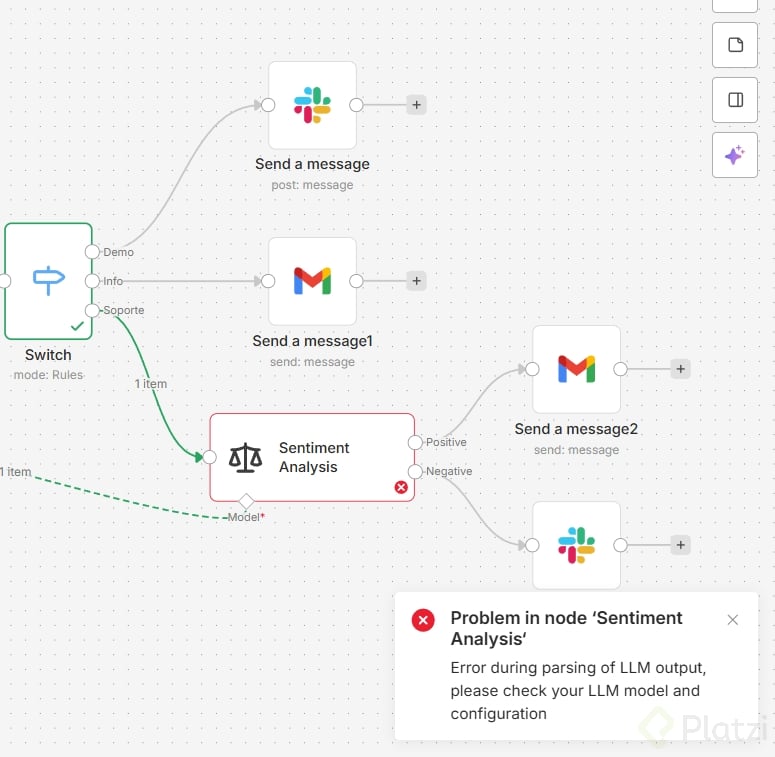This screenshot has height=757, width=775.
Task: Click the 'post: message' subtitle of Slack node
Action: pos(312,185)
